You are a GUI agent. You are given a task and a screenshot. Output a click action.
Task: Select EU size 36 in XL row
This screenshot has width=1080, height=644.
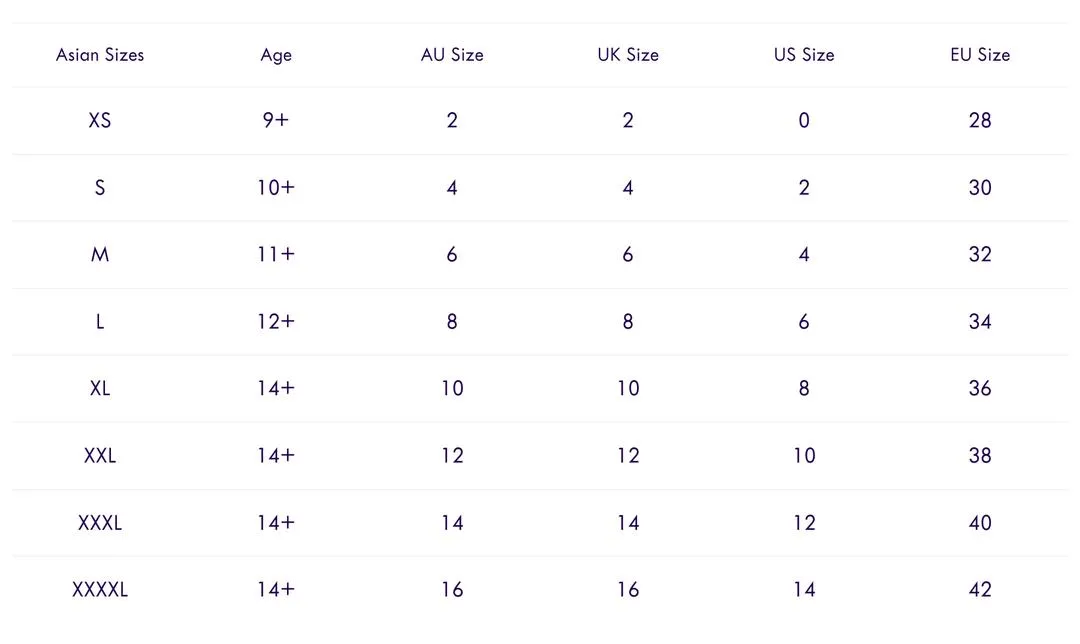click(x=980, y=388)
